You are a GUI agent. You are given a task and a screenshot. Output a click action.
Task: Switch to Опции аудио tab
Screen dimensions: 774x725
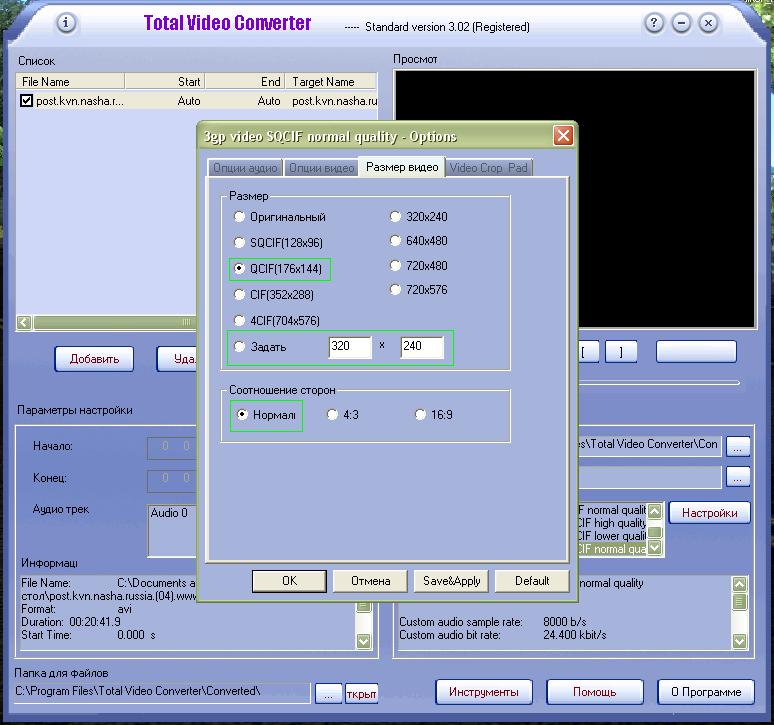245,168
